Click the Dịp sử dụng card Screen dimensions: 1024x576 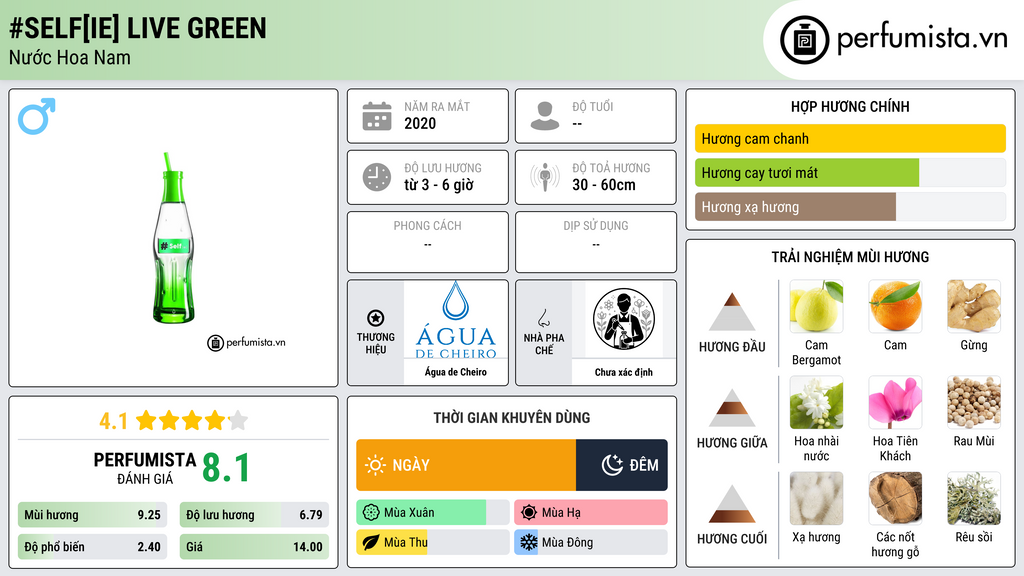[596, 242]
